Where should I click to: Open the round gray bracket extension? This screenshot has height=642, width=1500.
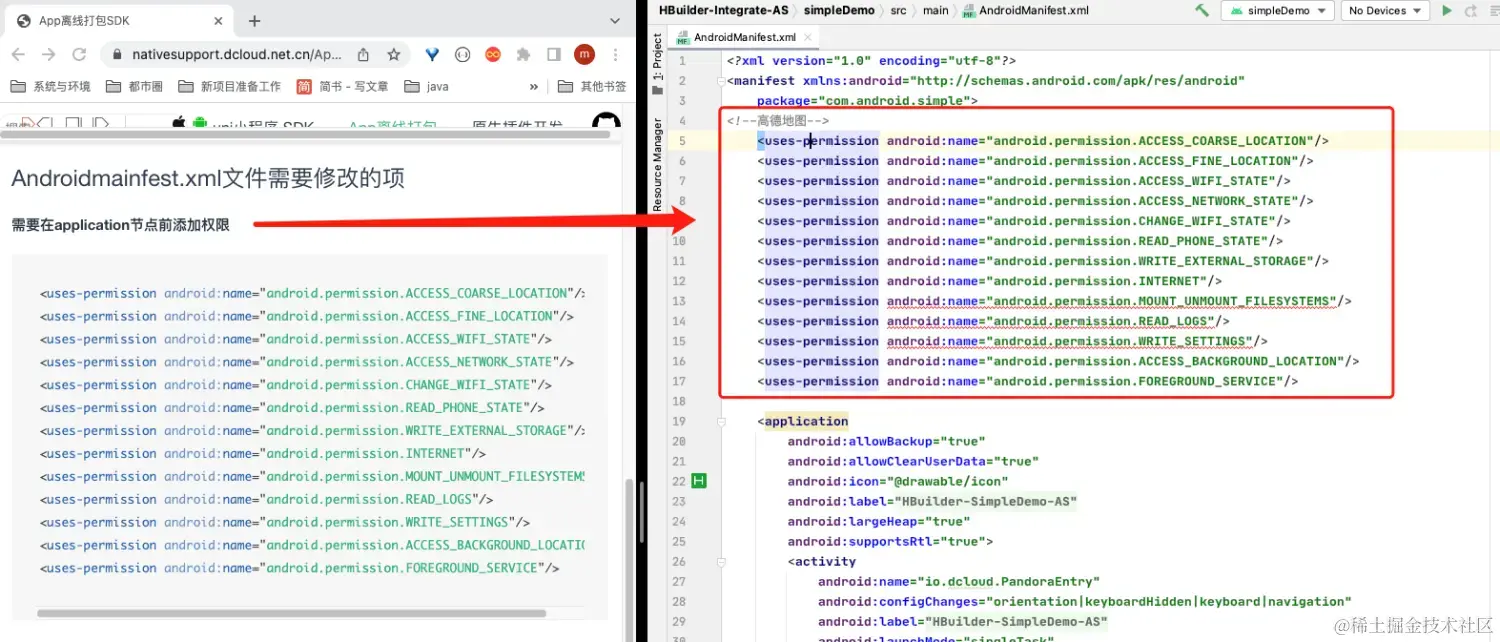462,54
